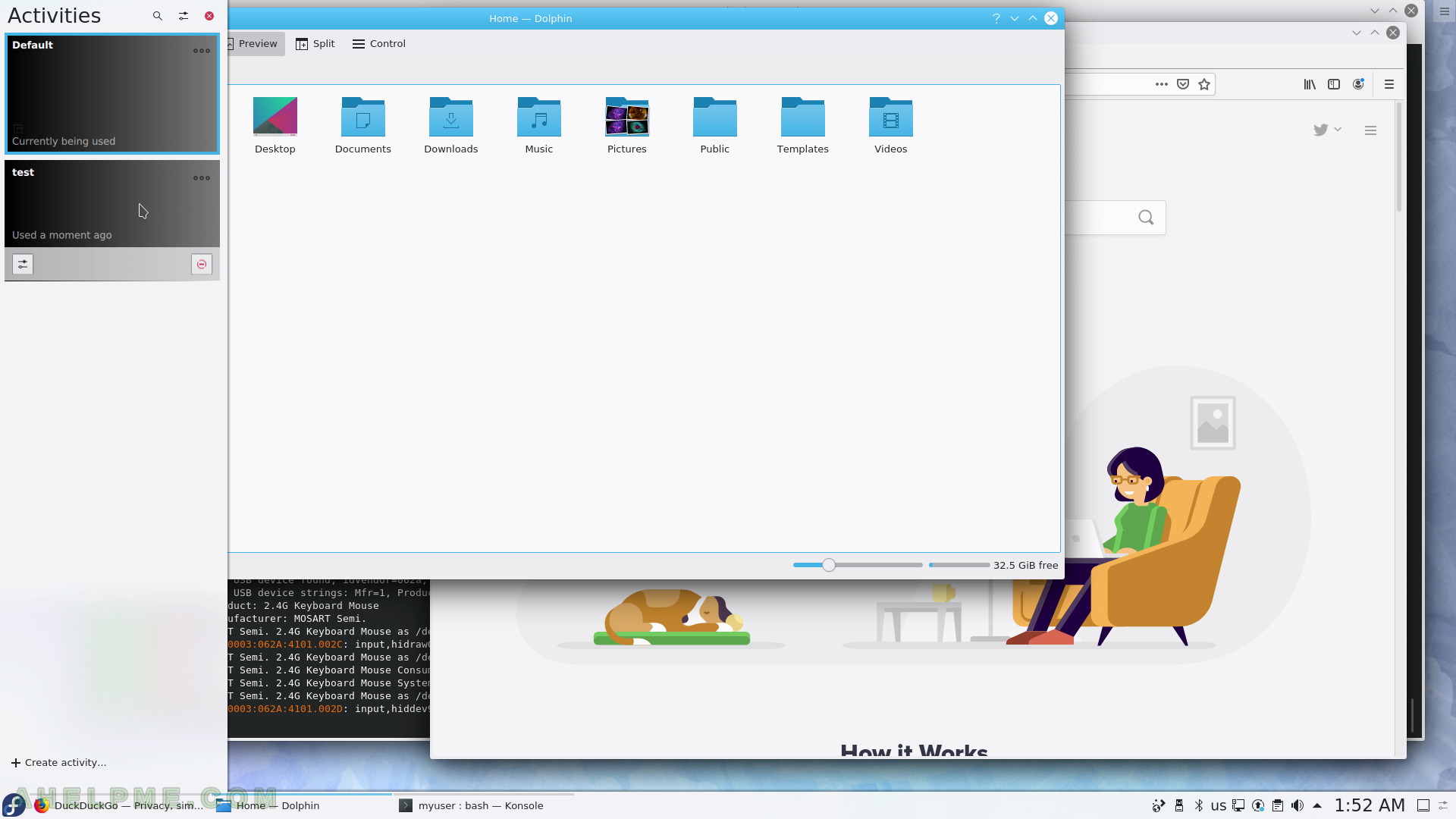Bookmark the page with star icon
The width and height of the screenshot is (1456, 819).
coord(1204,84)
